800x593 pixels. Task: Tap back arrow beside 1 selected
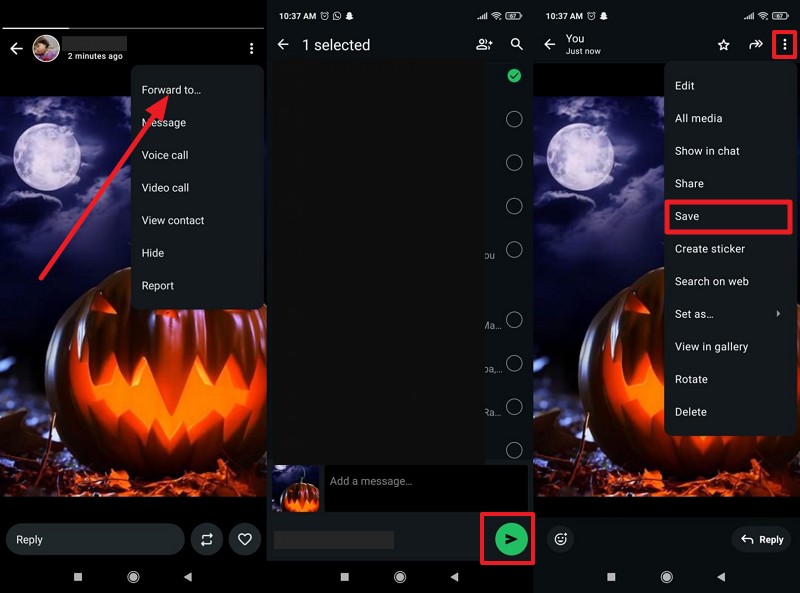pyautogui.click(x=283, y=45)
